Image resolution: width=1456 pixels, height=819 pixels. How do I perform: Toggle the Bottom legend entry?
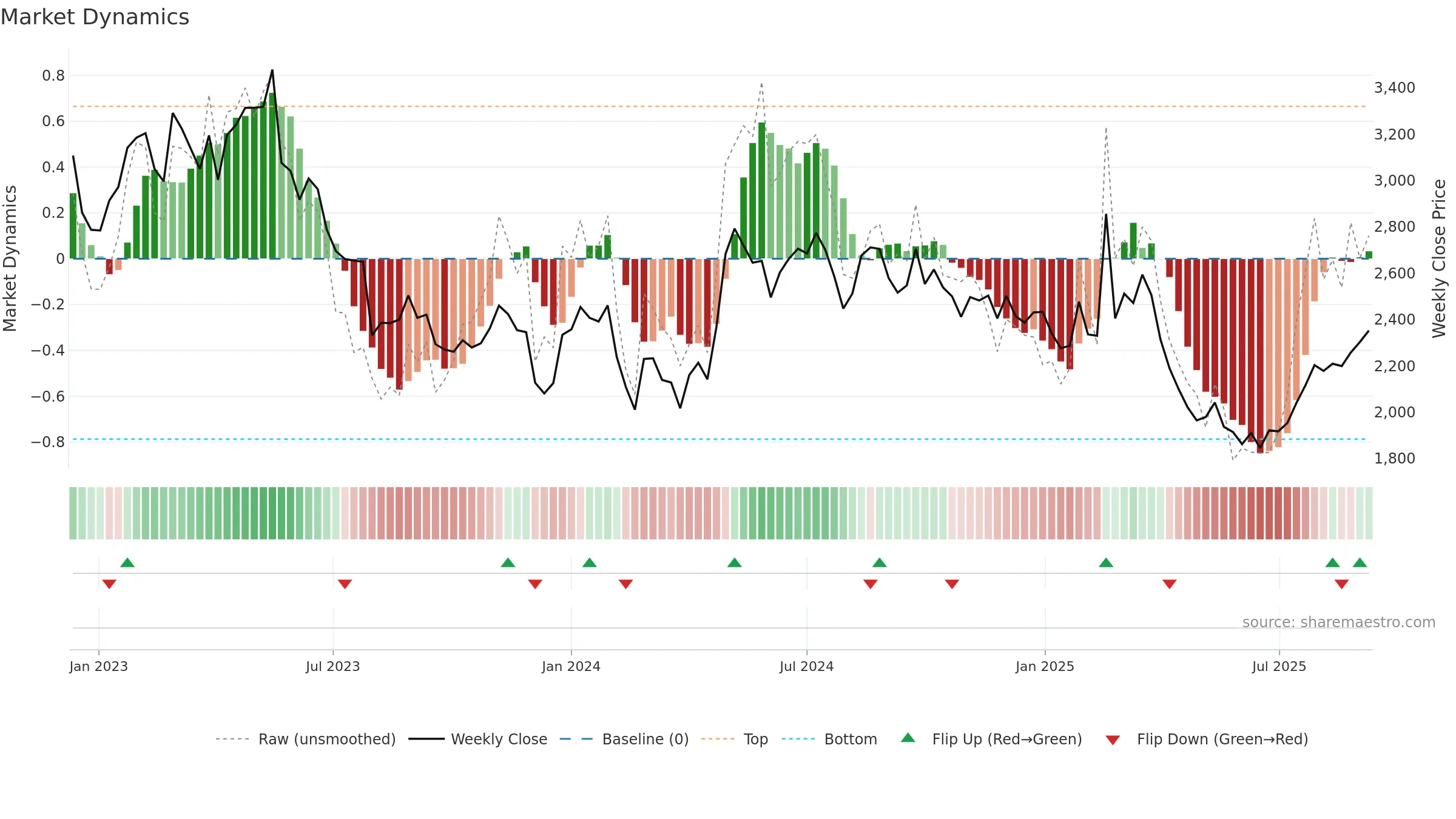click(829, 739)
